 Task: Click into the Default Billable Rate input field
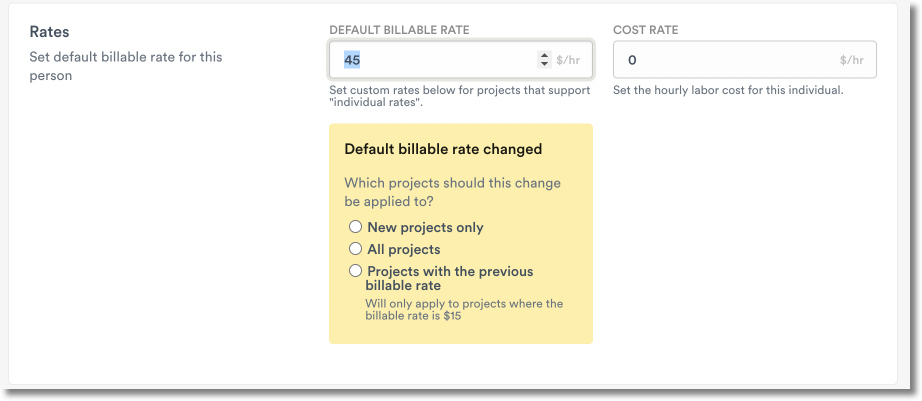click(440, 60)
